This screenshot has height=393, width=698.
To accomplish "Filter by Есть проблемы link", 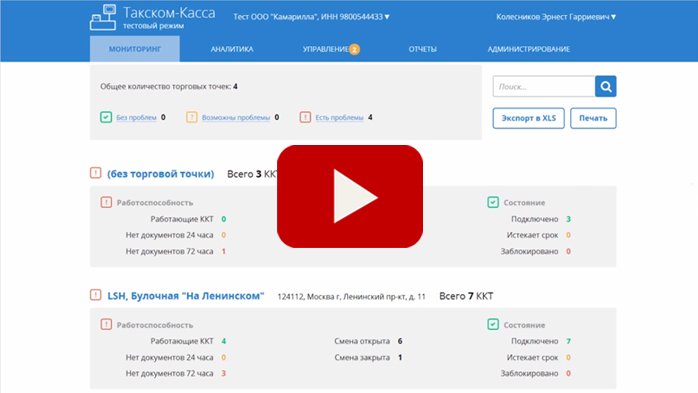I will point(340,117).
